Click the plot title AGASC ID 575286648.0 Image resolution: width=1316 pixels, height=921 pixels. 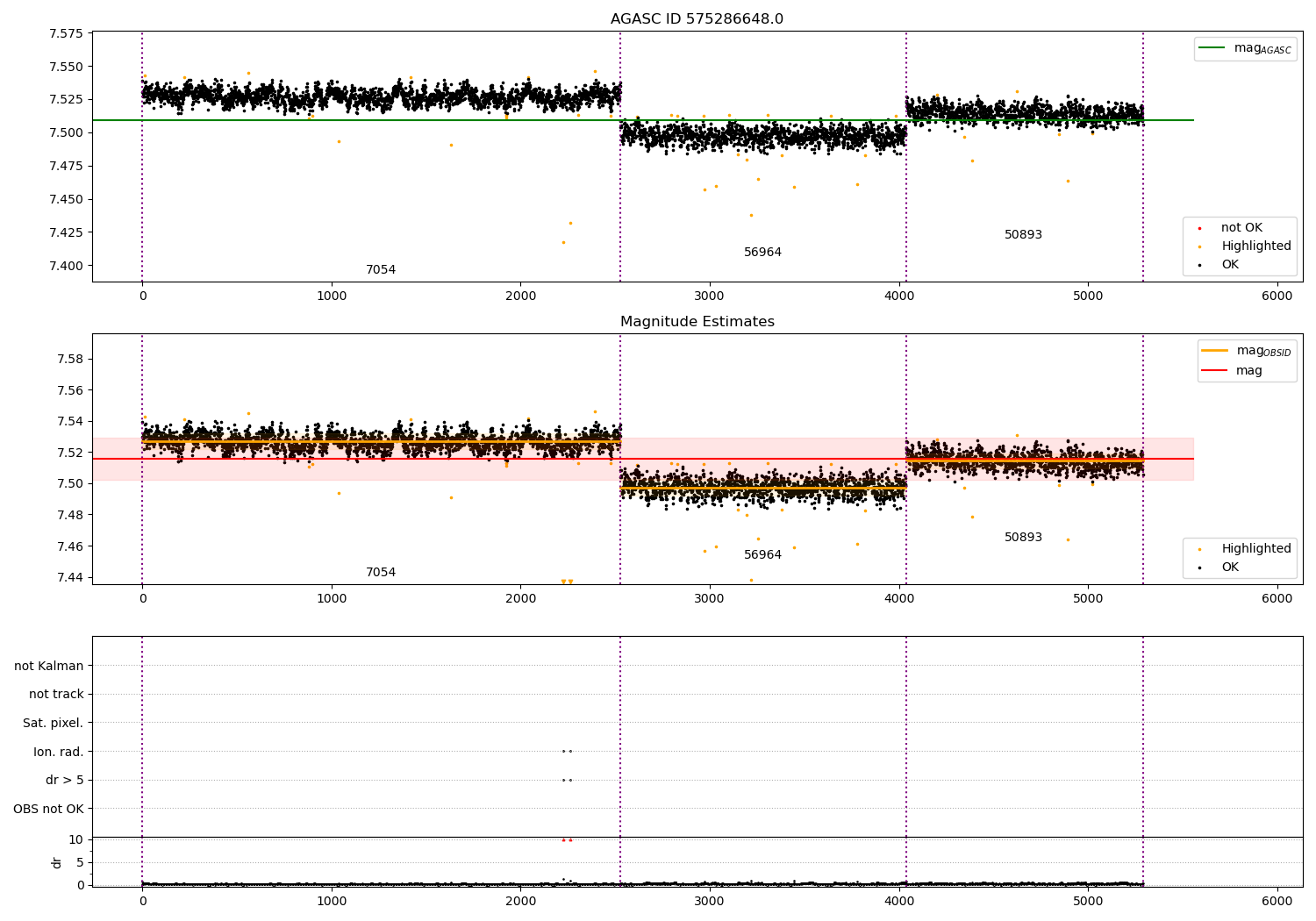tap(697, 19)
